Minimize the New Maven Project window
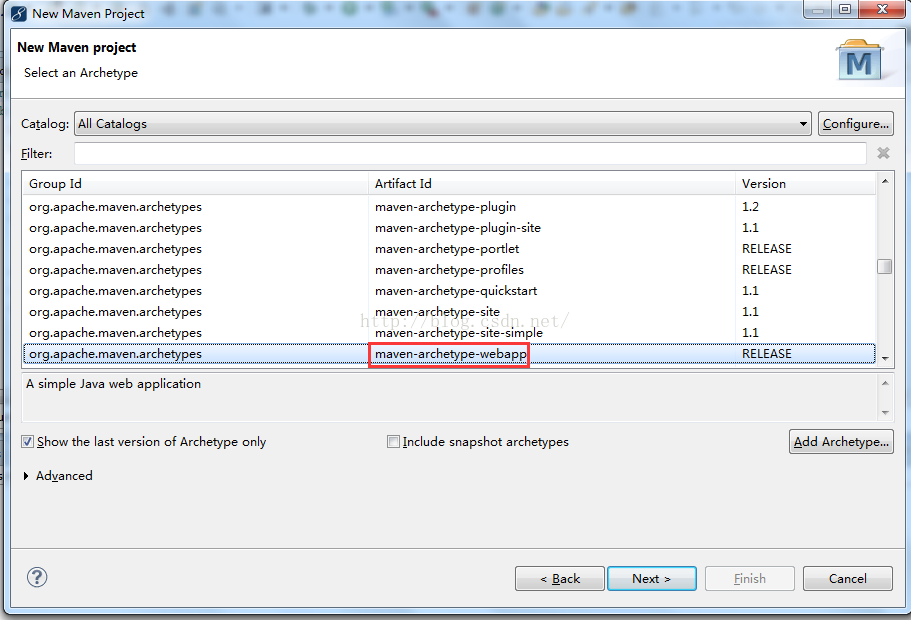 point(818,9)
